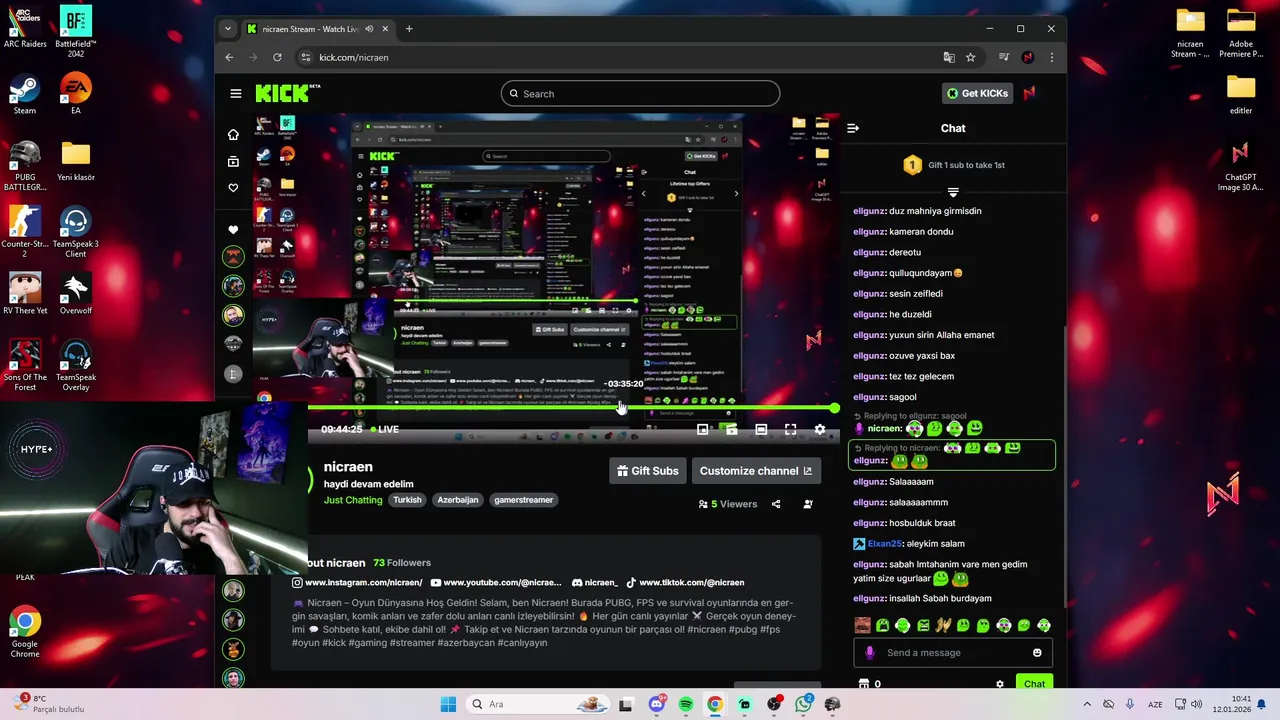This screenshot has height=720, width=1280.
Task: Open the Home icon in Kick sidebar
Action: point(233,135)
